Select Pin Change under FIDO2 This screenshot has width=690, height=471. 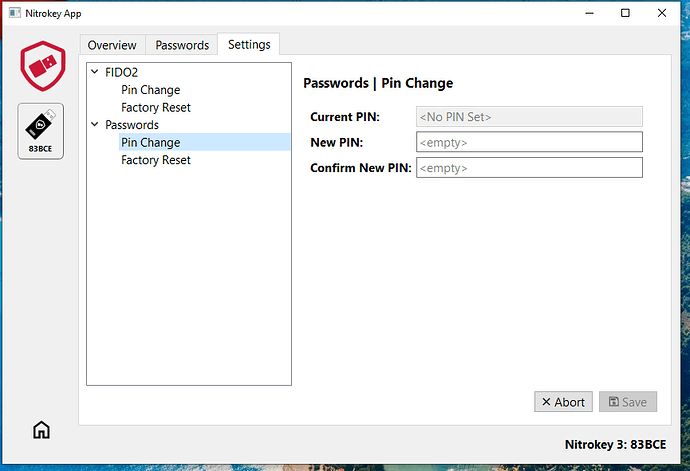point(151,90)
